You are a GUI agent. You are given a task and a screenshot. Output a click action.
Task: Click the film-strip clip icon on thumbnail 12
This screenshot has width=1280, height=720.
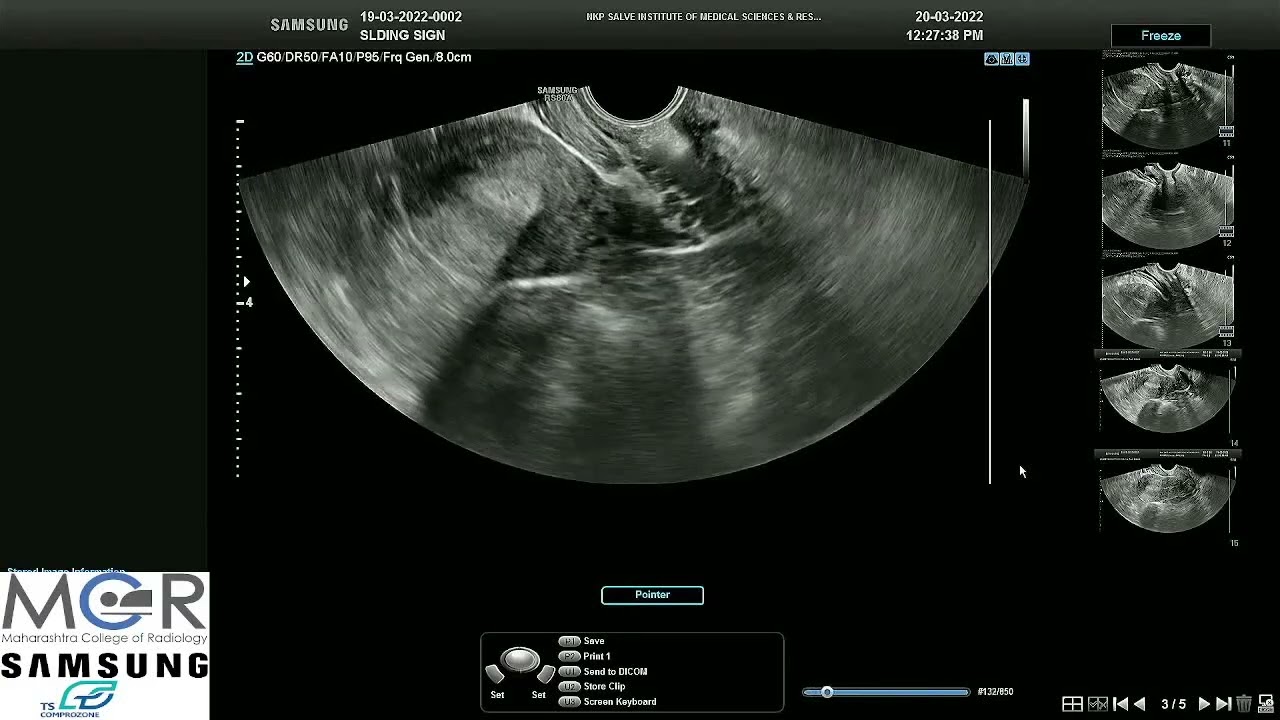[x=1226, y=231]
